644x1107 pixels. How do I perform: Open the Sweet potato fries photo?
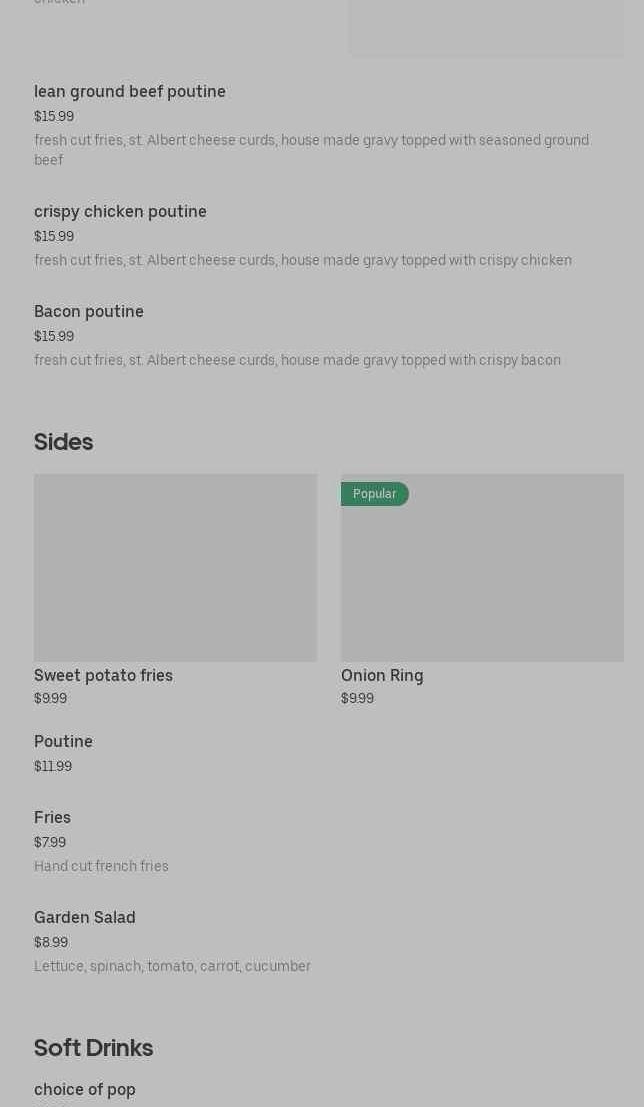[x=175, y=568]
